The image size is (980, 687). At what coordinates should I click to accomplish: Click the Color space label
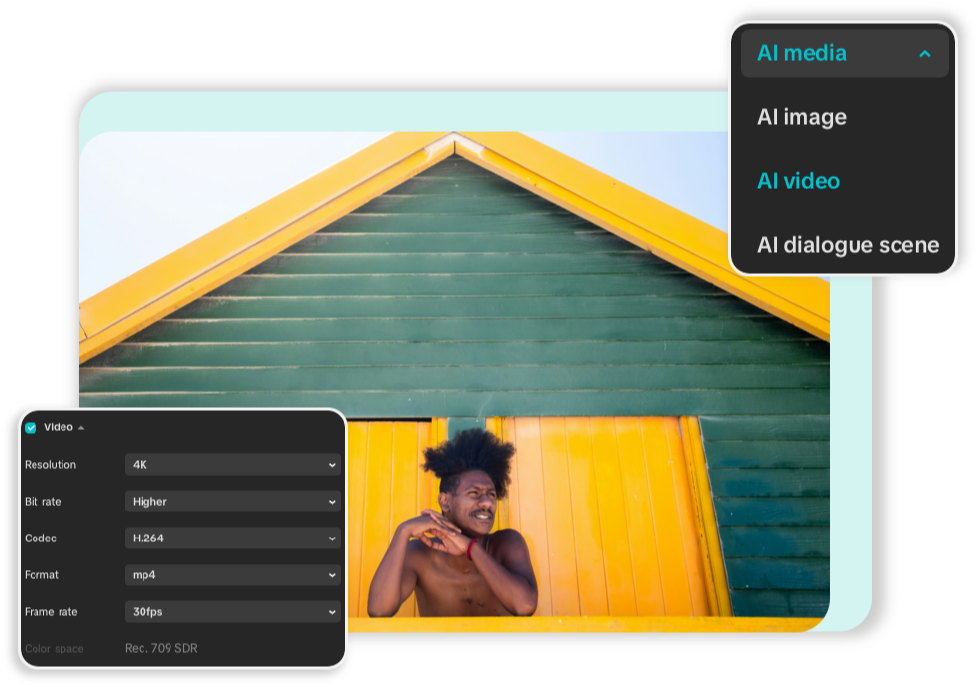click(x=54, y=649)
